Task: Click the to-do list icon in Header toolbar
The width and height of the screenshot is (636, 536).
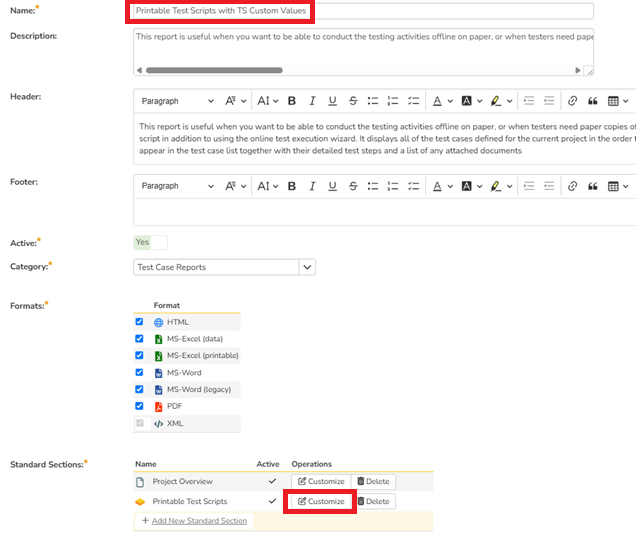Action: (x=412, y=101)
